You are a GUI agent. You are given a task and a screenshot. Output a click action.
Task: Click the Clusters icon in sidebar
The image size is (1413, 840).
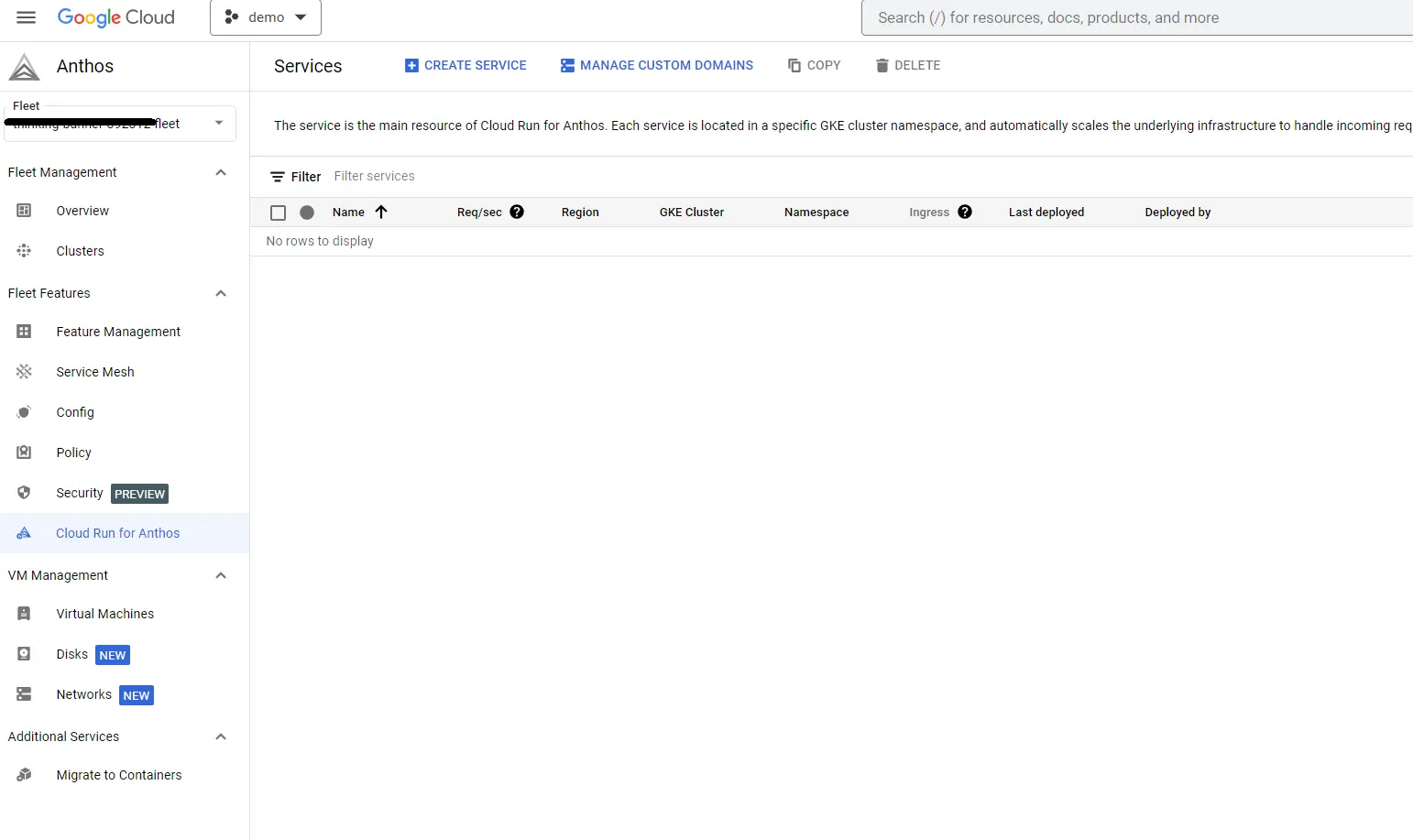click(24, 251)
